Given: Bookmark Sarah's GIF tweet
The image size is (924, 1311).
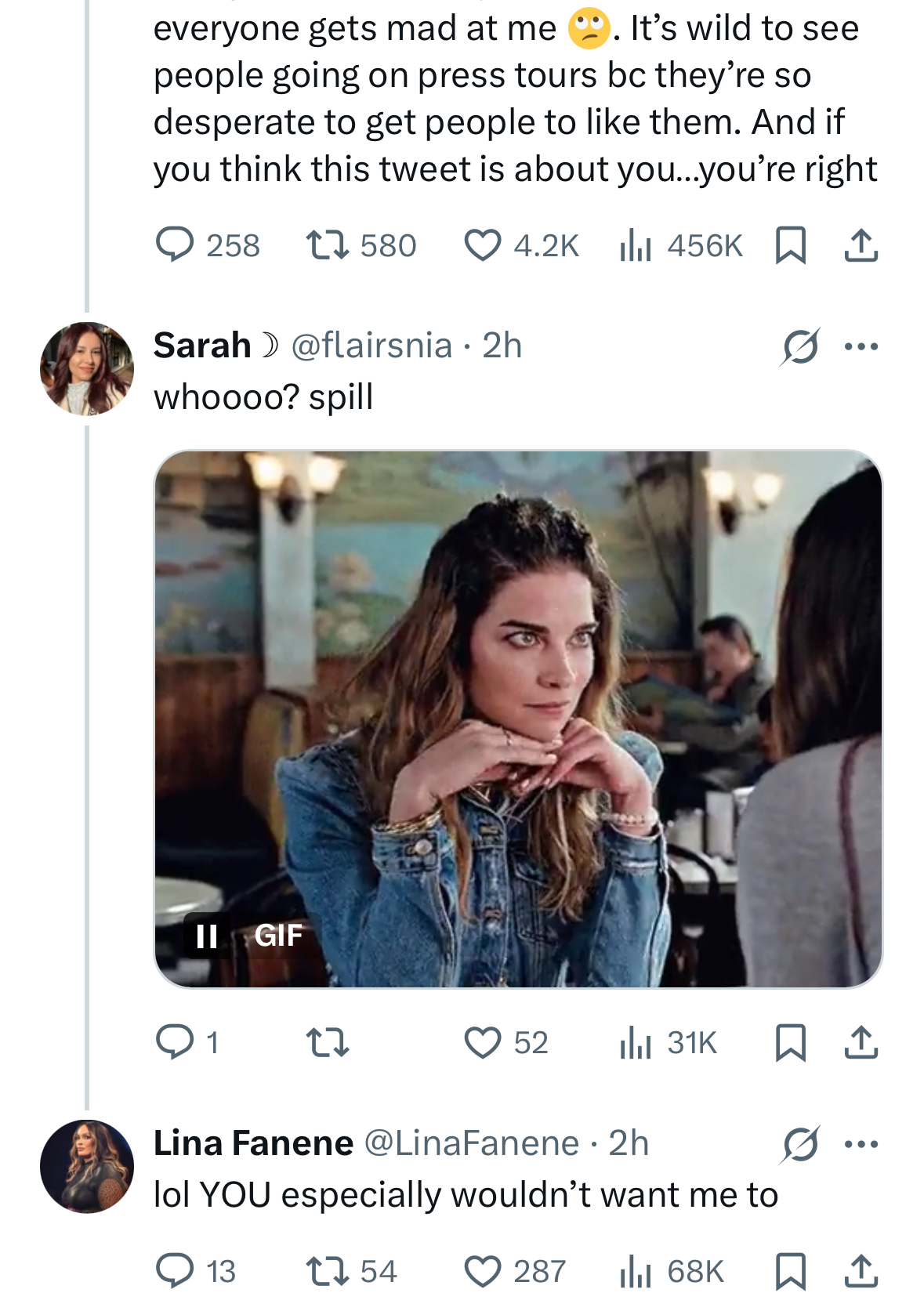Looking at the screenshot, I should tap(790, 1043).
